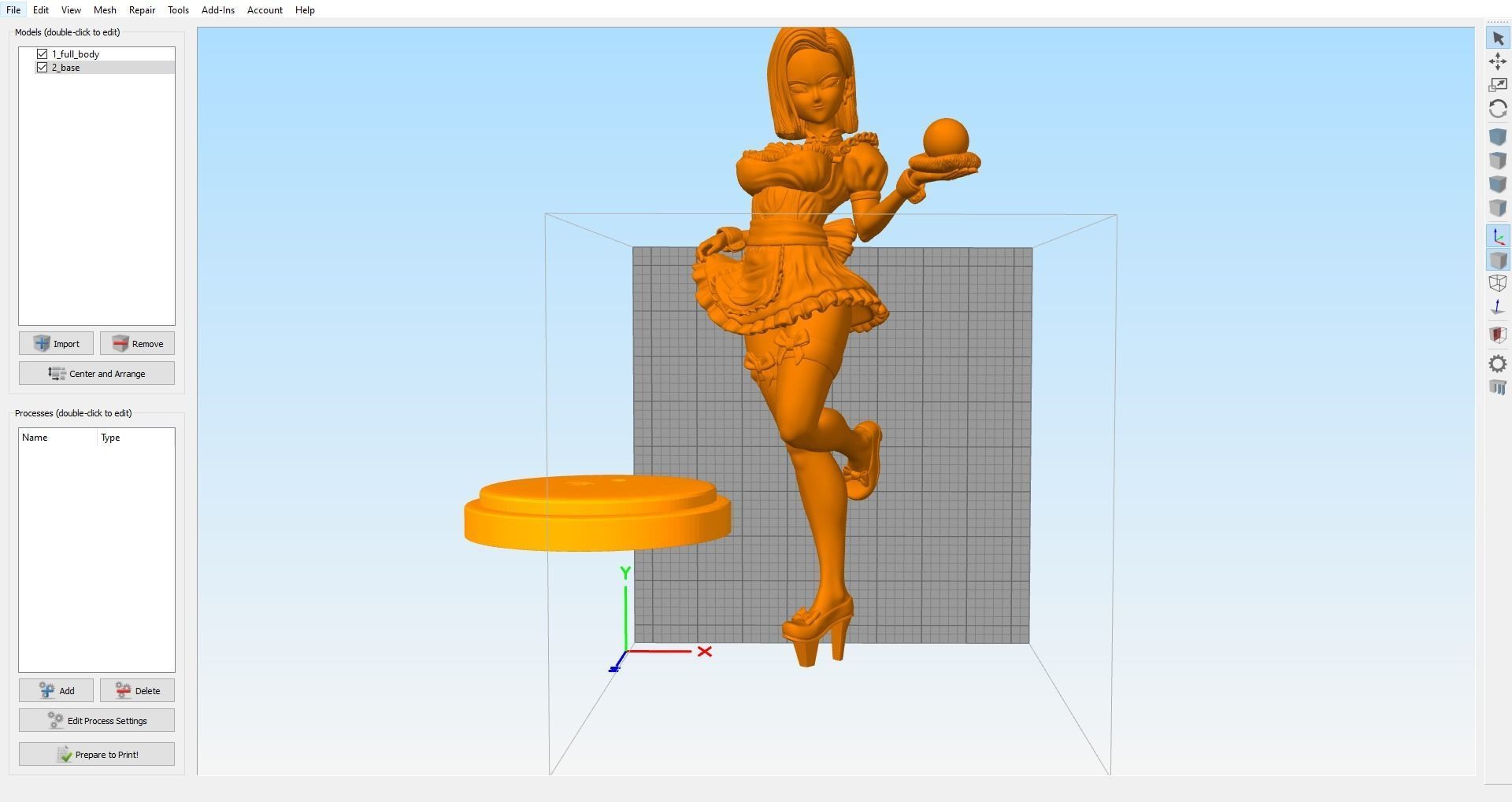Open the Tools menu
This screenshot has height=802, width=1512.
point(178,10)
